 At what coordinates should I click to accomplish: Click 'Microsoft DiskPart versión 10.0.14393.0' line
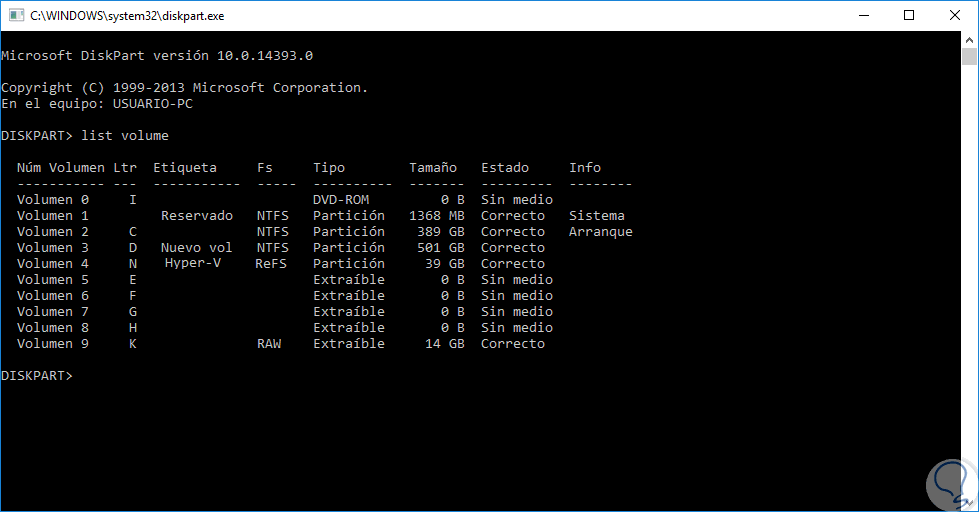coord(157,56)
